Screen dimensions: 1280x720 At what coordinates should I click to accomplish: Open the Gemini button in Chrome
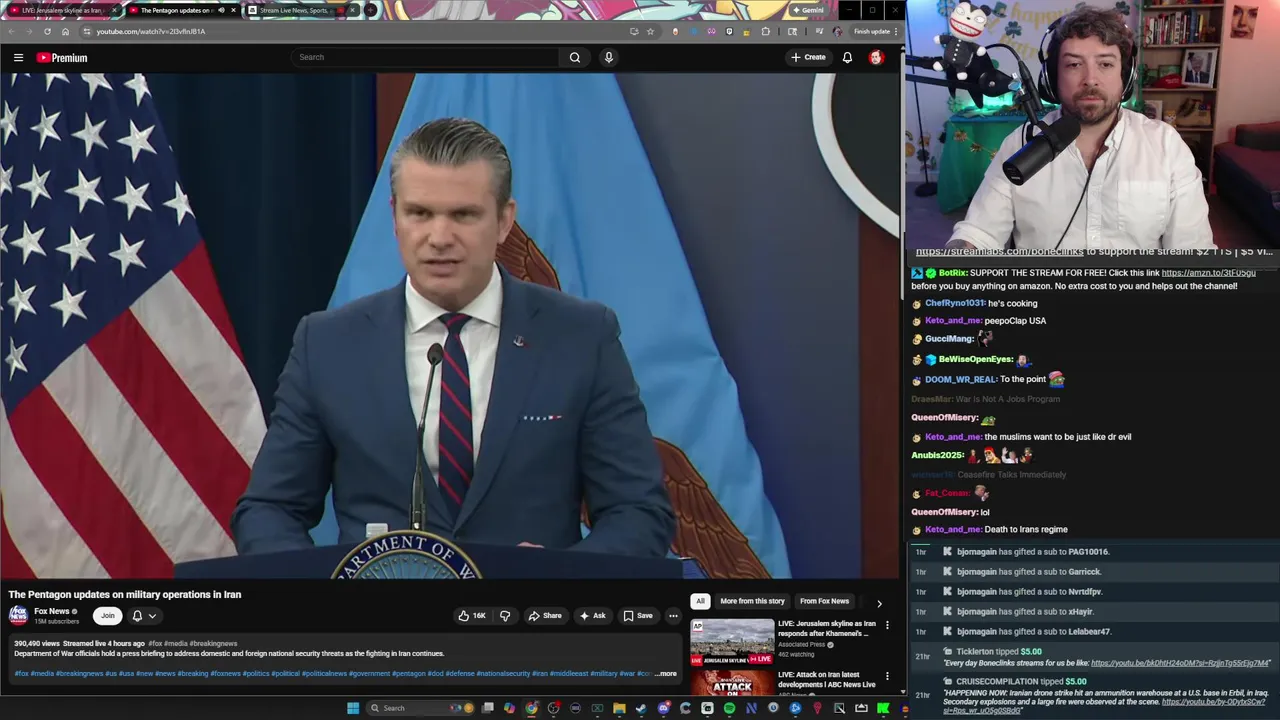(808, 10)
